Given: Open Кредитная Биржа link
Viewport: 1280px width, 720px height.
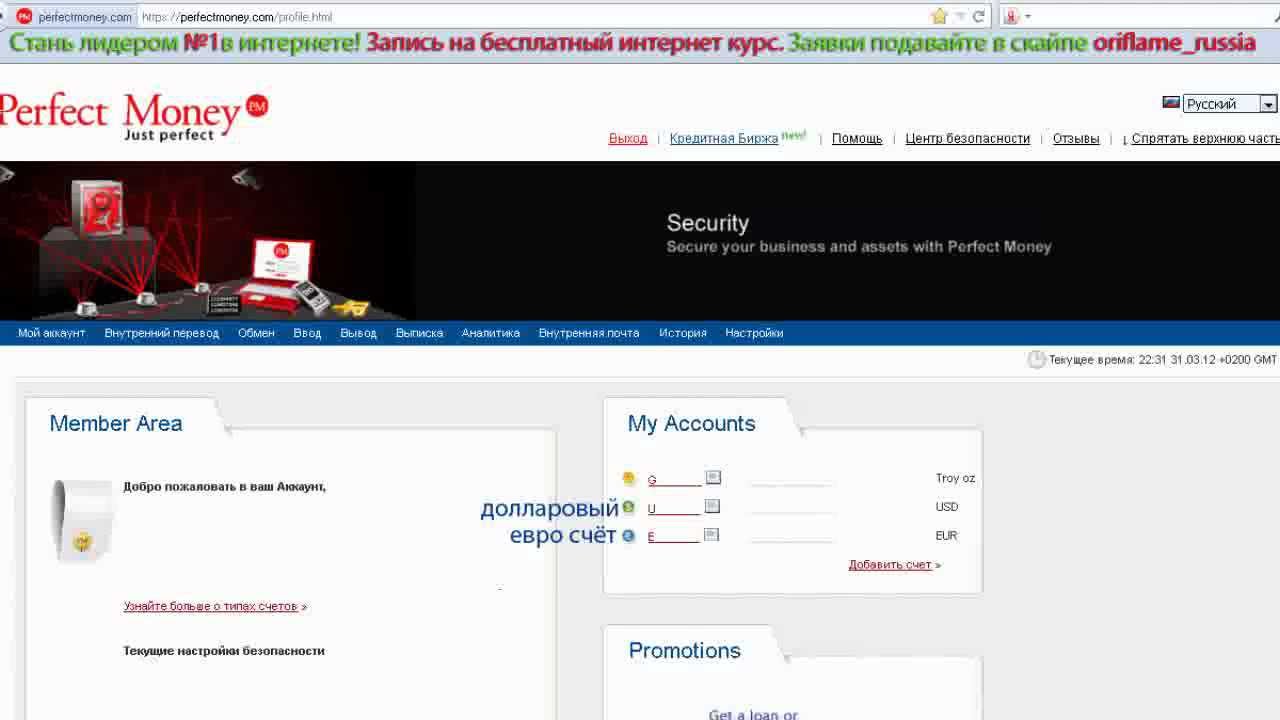Looking at the screenshot, I should click(723, 139).
